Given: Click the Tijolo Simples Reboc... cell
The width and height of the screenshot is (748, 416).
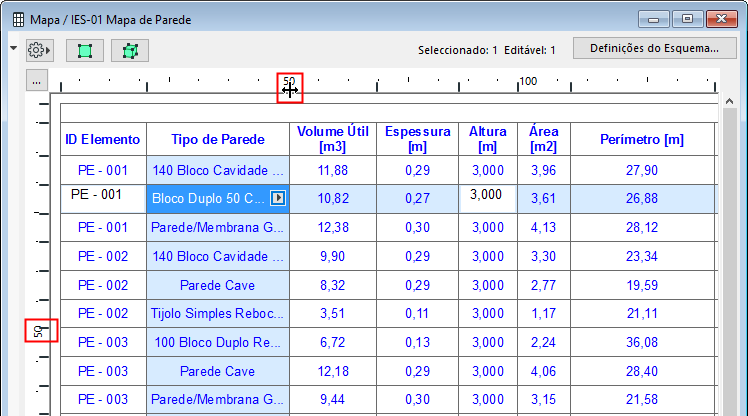Looking at the screenshot, I should coord(218,313).
